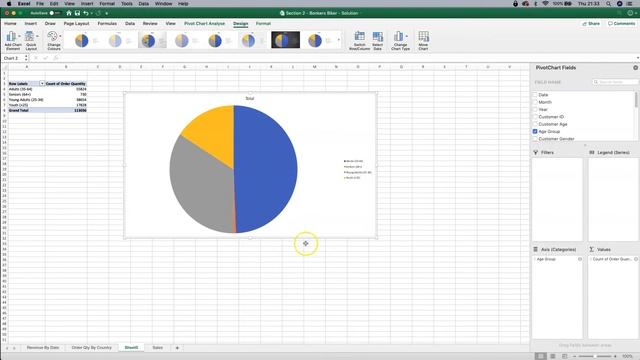The width and height of the screenshot is (640, 360).
Task: Switch to the Sales sheet tab
Action: [x=158, y=348]
